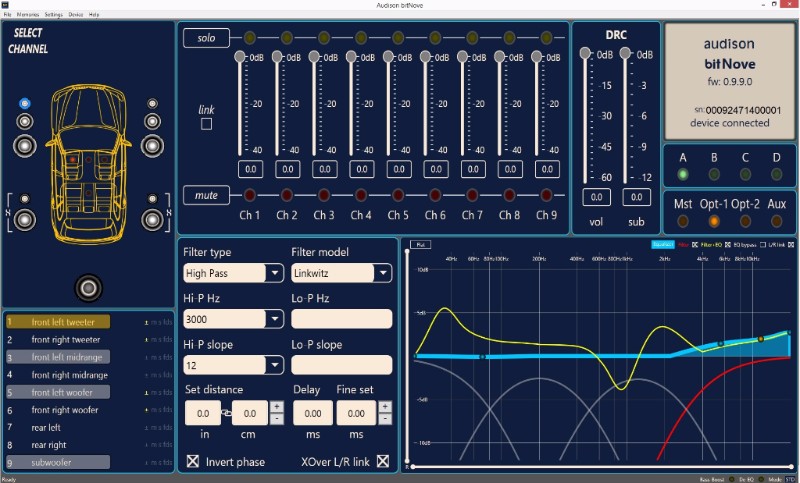Toggle the XOver L/R link checkbox
800x483 pixels.
383,461
